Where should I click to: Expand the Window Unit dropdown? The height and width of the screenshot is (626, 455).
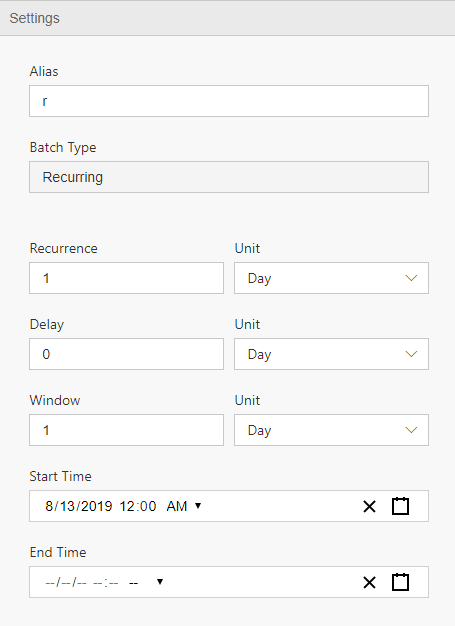(331, 430)
